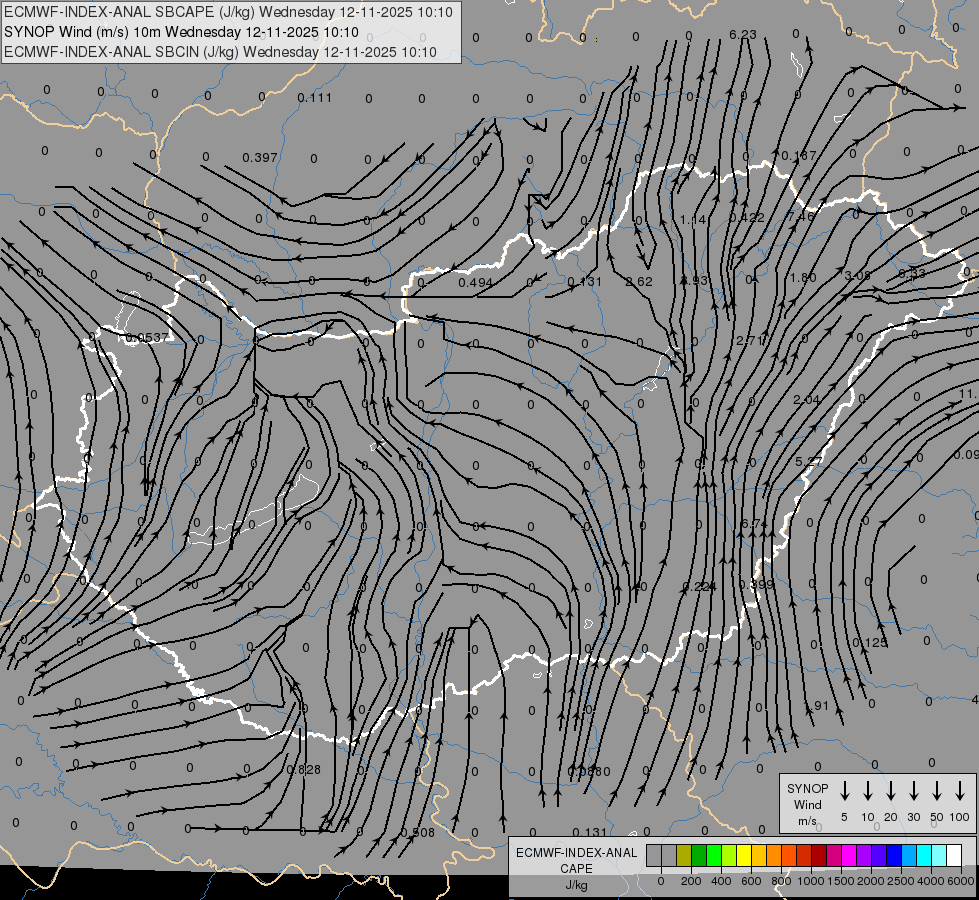Click the 5.27 value on the map
This screenshot has width=979, height=900.
point(809,462)
